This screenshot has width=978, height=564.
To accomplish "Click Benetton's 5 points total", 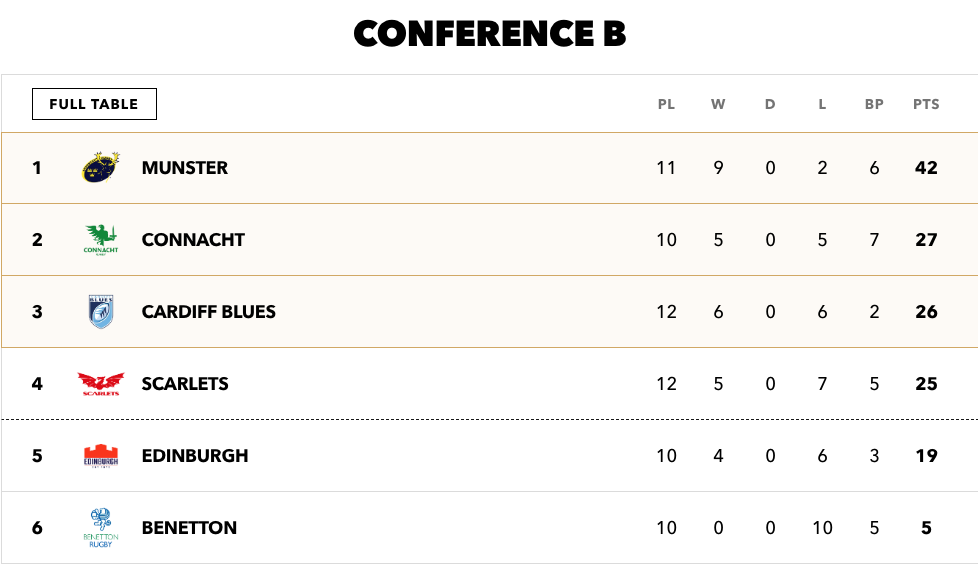I will 926,528.
